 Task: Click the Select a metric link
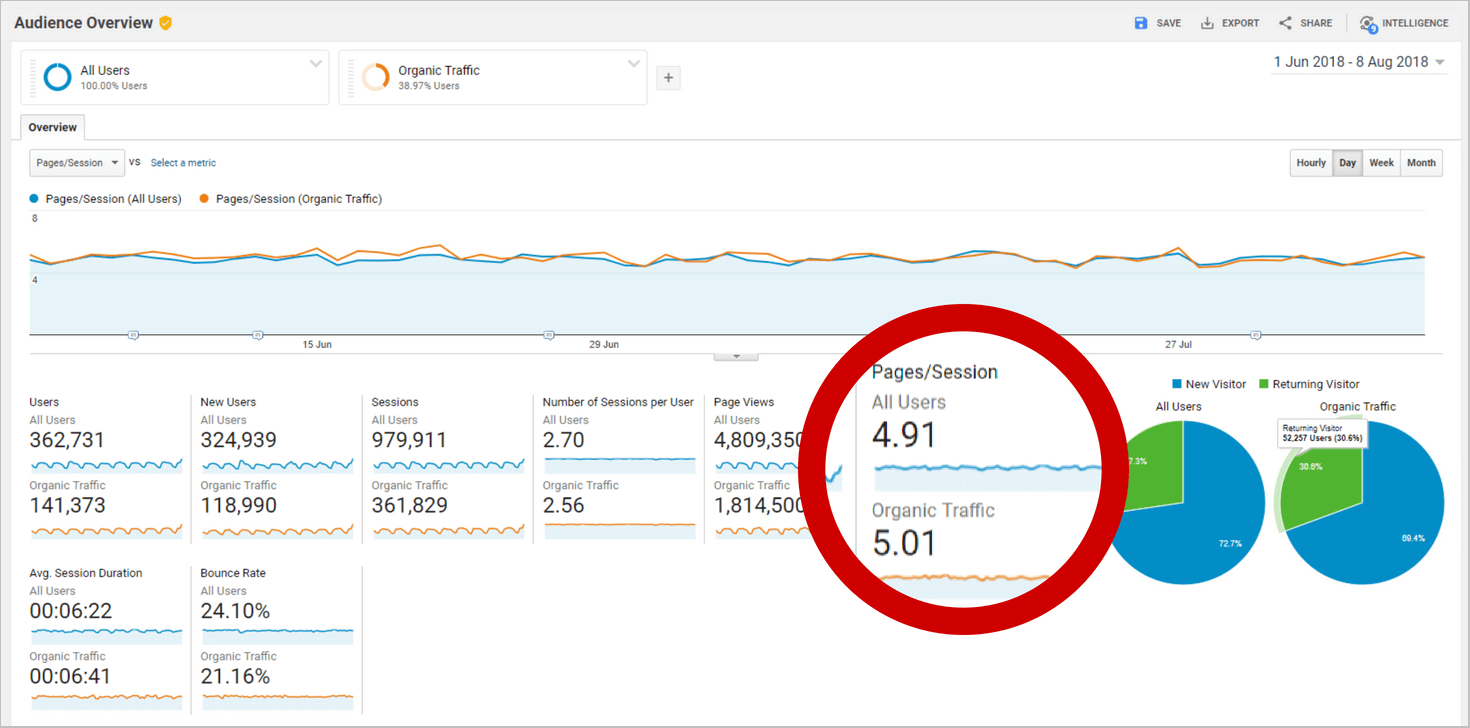[x=183, y=163]
